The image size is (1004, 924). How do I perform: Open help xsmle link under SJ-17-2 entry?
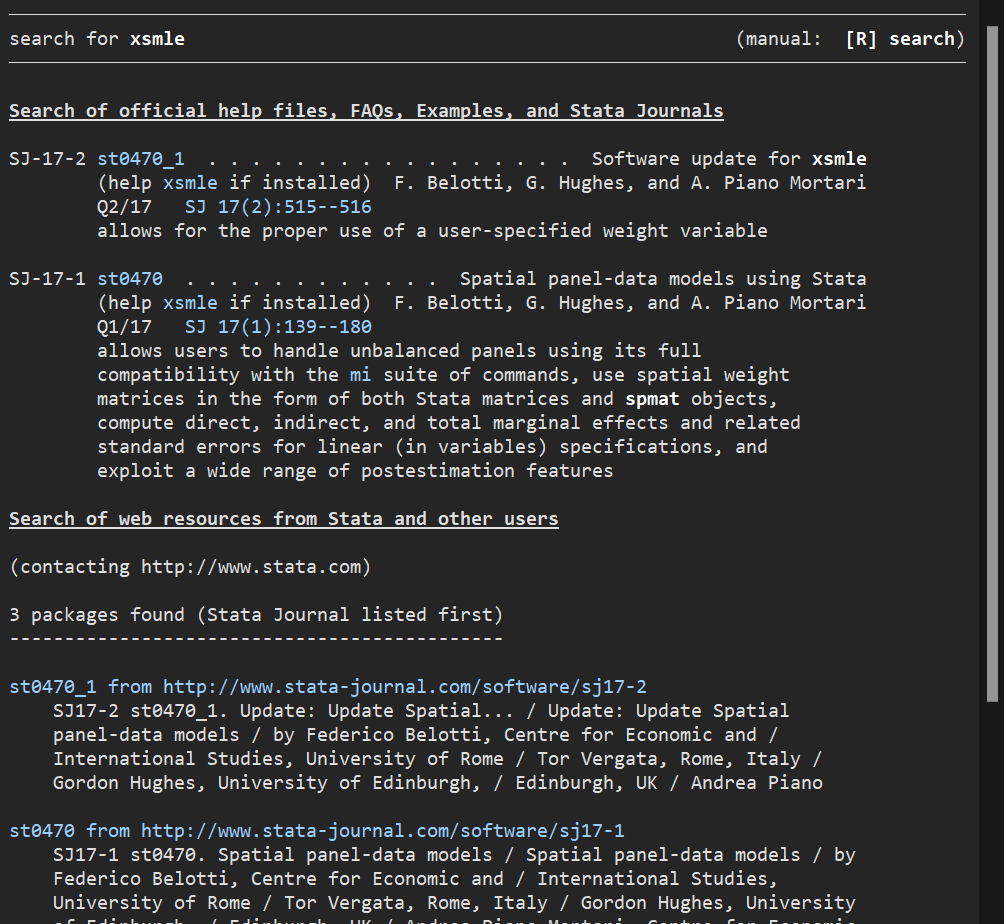click(189, 183)
